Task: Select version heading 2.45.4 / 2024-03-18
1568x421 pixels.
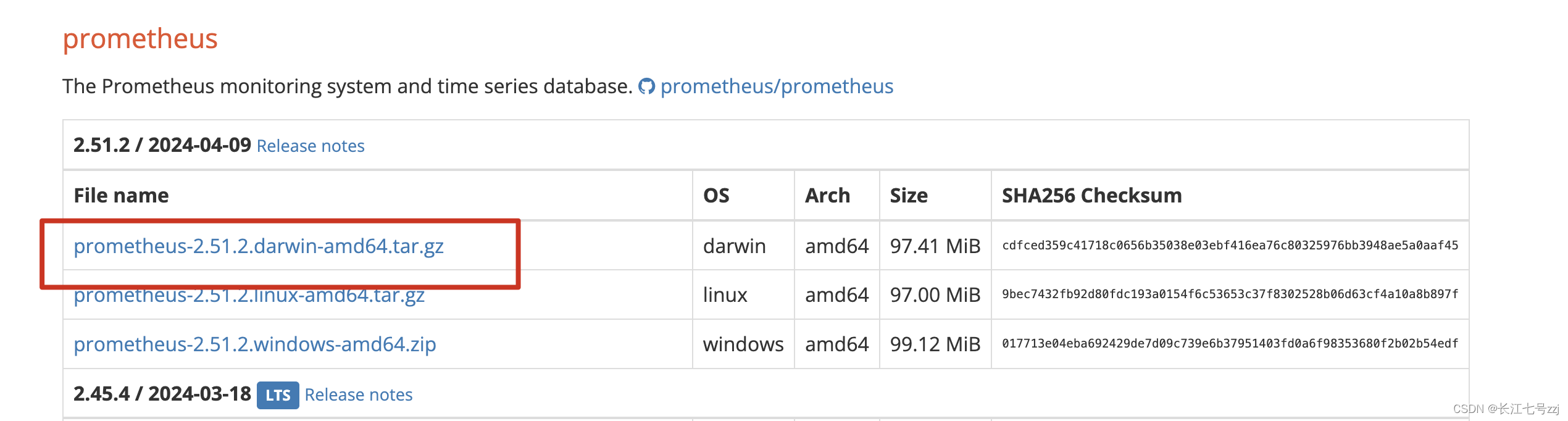Action: (163, 394)
